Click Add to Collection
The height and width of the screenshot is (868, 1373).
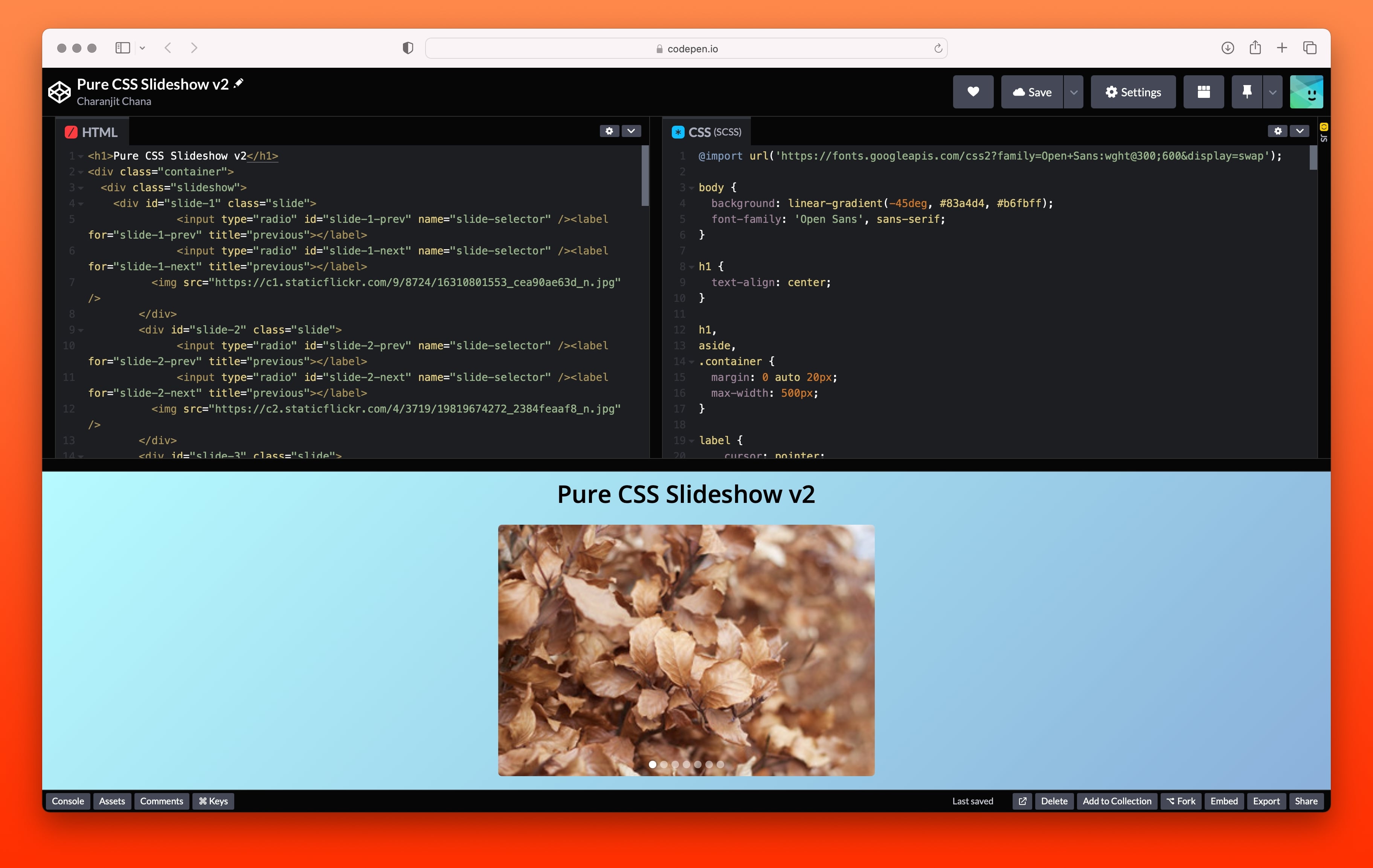(x=1117, y=801)
